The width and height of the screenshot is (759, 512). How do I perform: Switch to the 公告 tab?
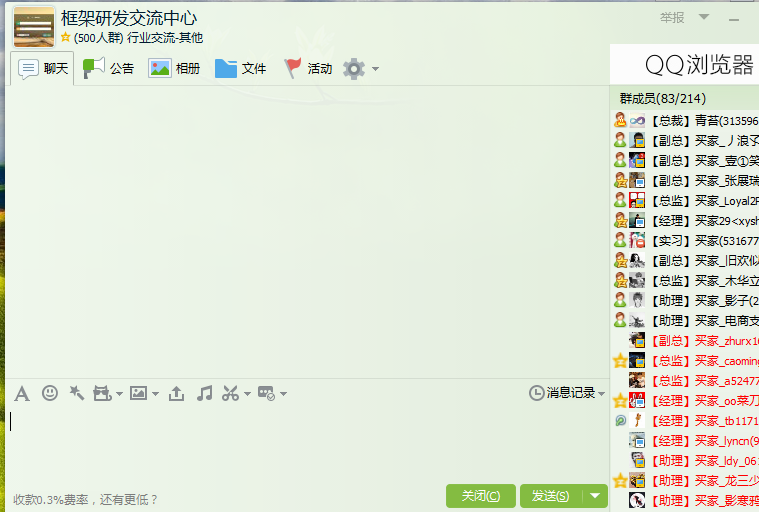108,68
